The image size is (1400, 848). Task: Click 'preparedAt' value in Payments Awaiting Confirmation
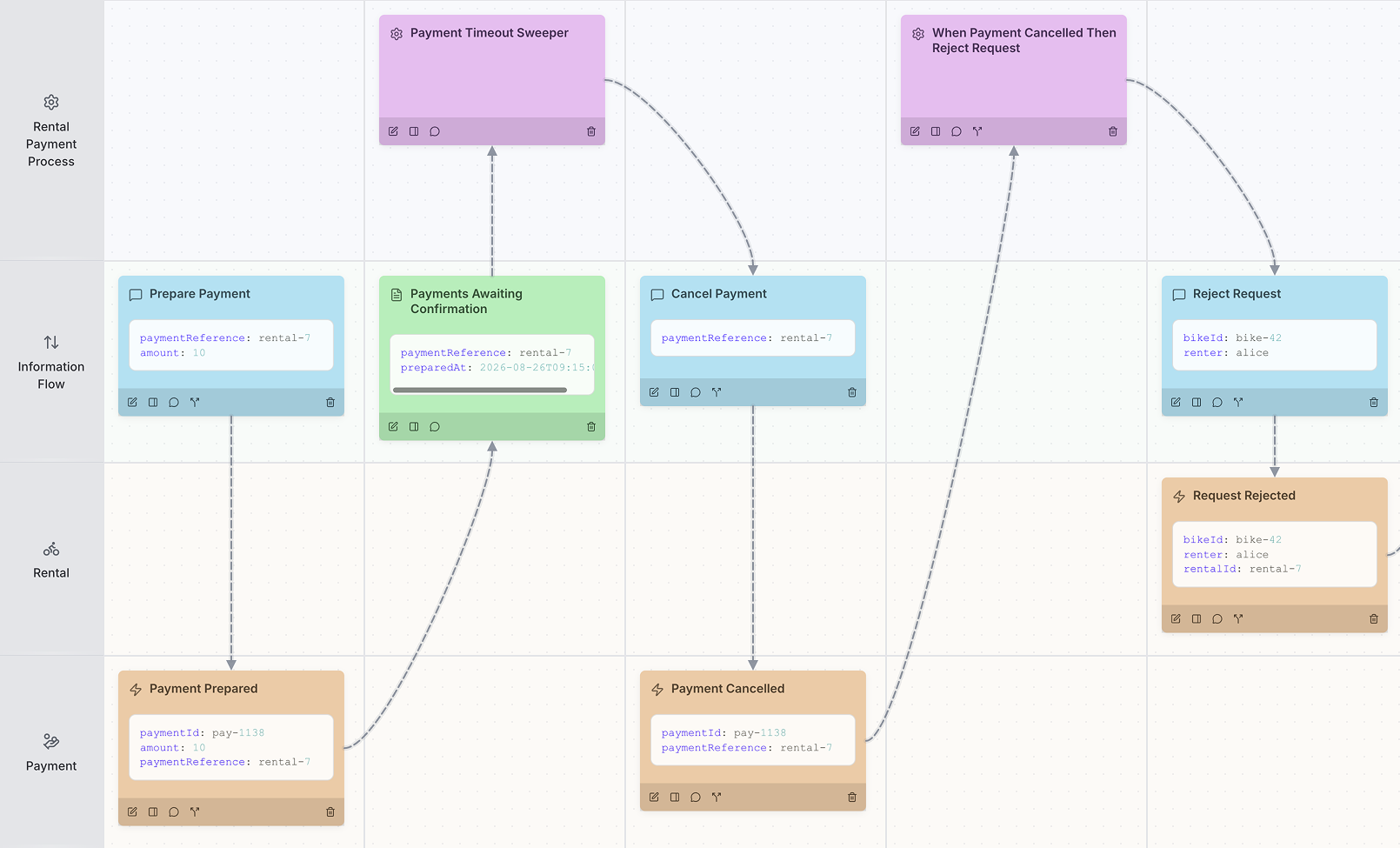537,368
